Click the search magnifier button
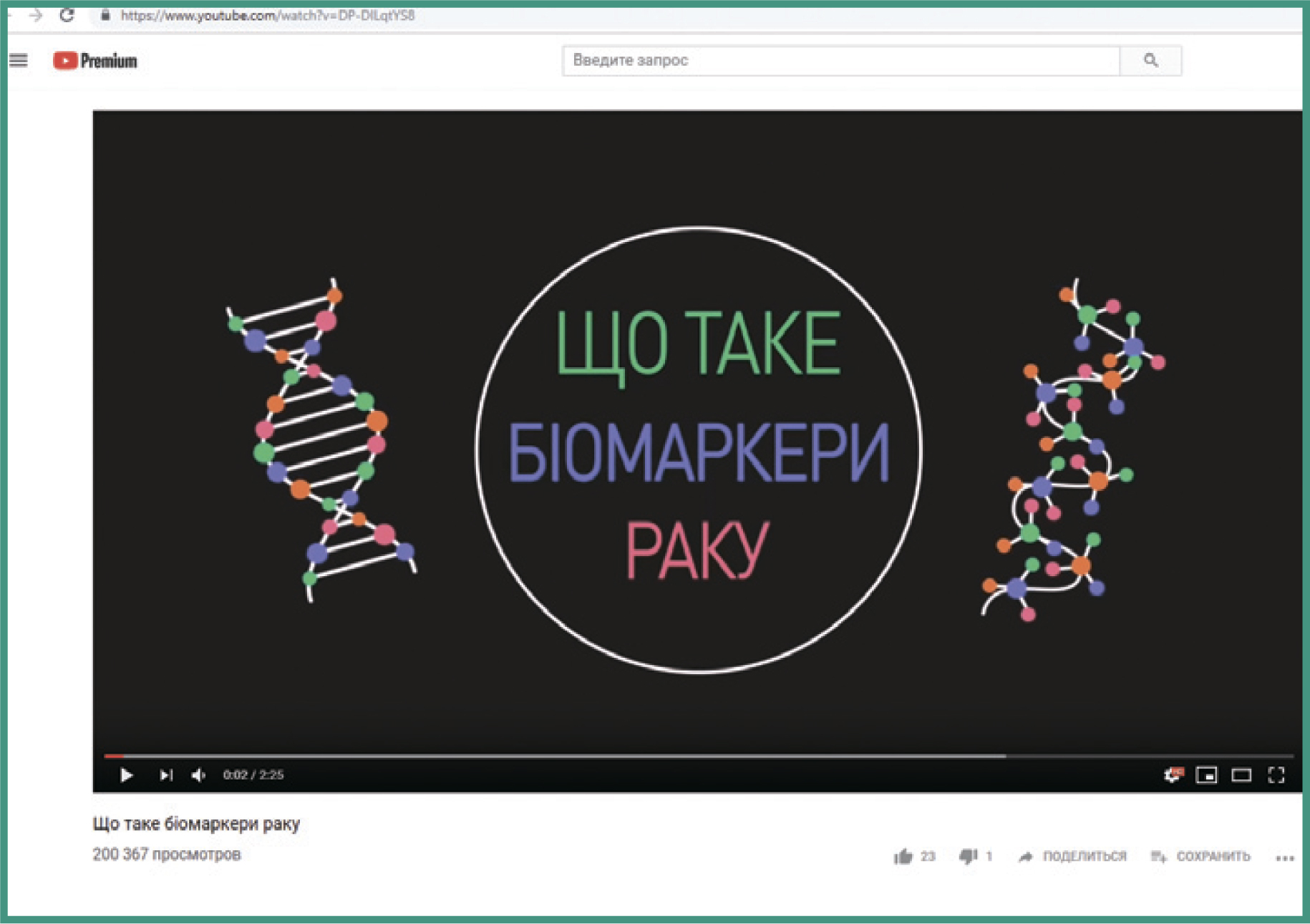Image resolution: width=1310 pixels, height=924 pixels. point(1150,61)
